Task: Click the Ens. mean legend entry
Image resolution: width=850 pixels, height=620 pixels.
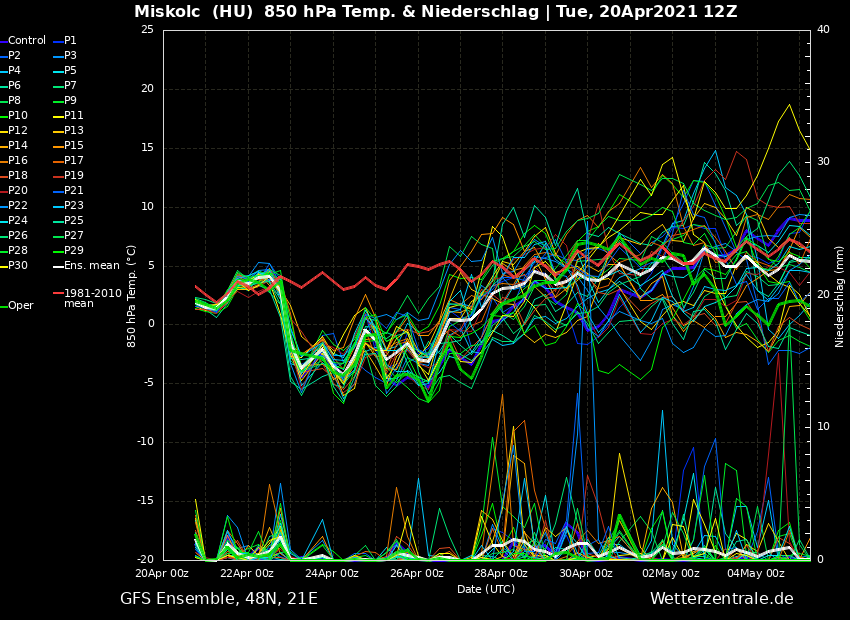Action: [91, 266]
